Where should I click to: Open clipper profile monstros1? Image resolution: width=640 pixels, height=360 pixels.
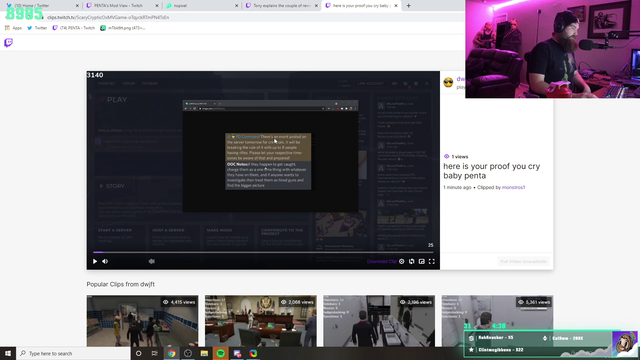tap(513, 187)
